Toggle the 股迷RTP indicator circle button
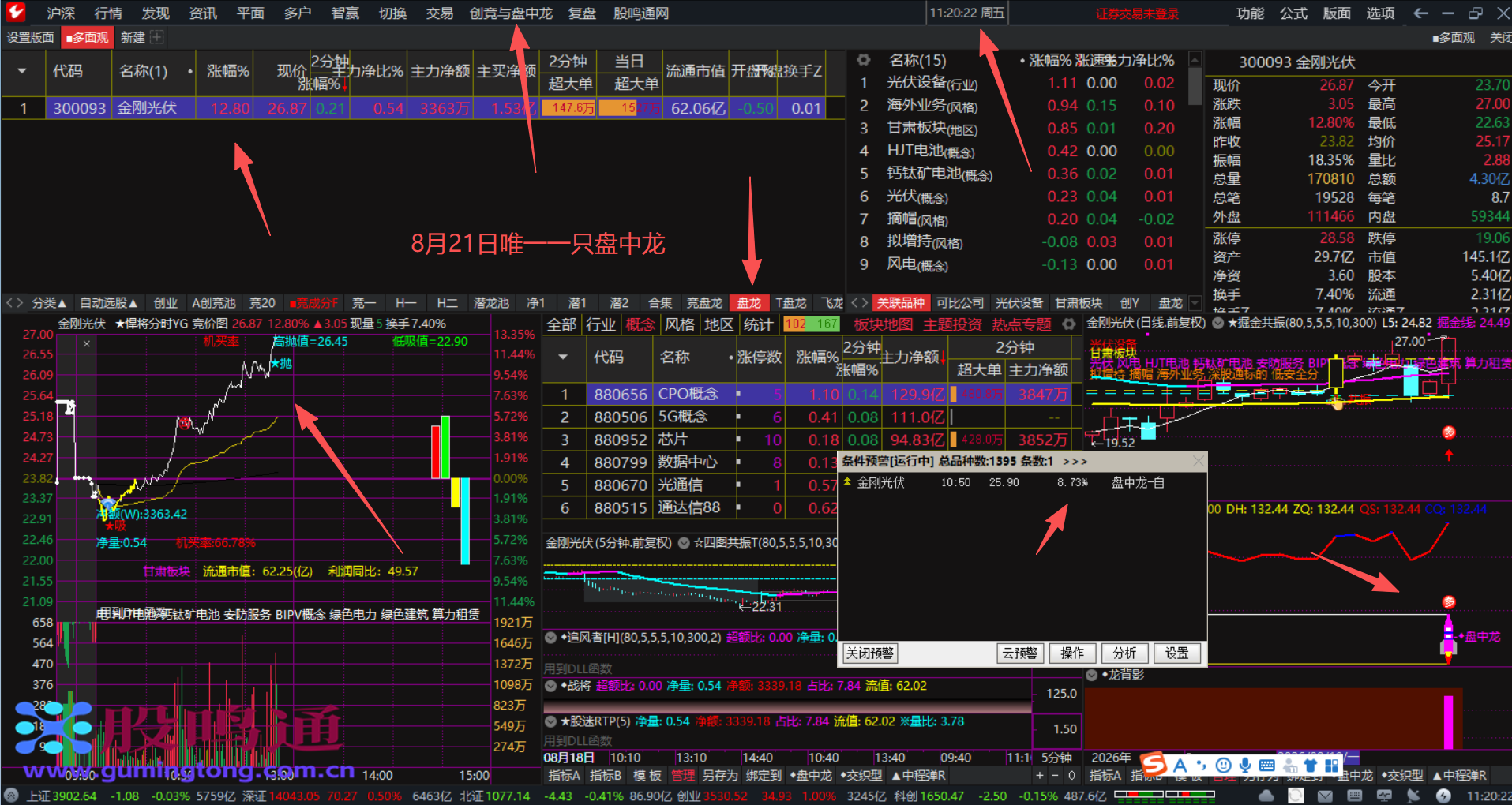Viewport: 1512px width, 805px height. point(551,721)
